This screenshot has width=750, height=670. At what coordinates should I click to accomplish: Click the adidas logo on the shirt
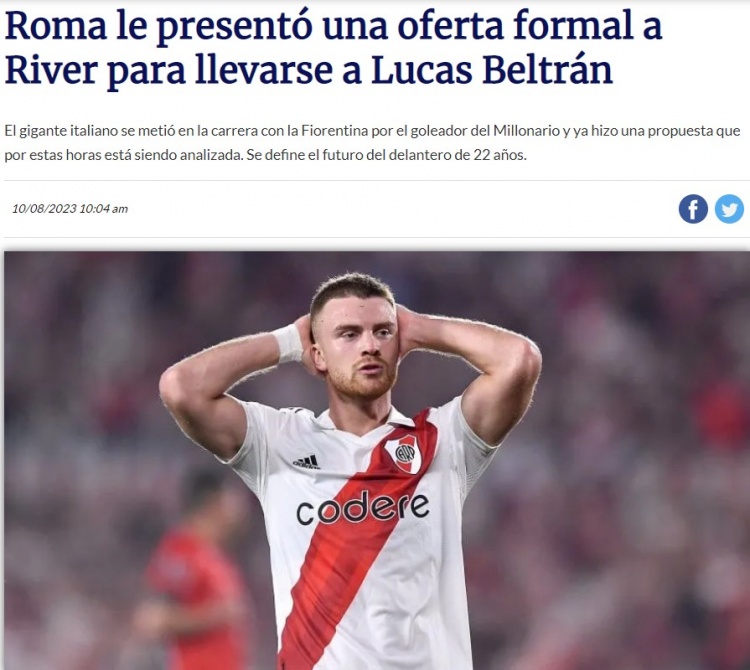click(306, 461)
